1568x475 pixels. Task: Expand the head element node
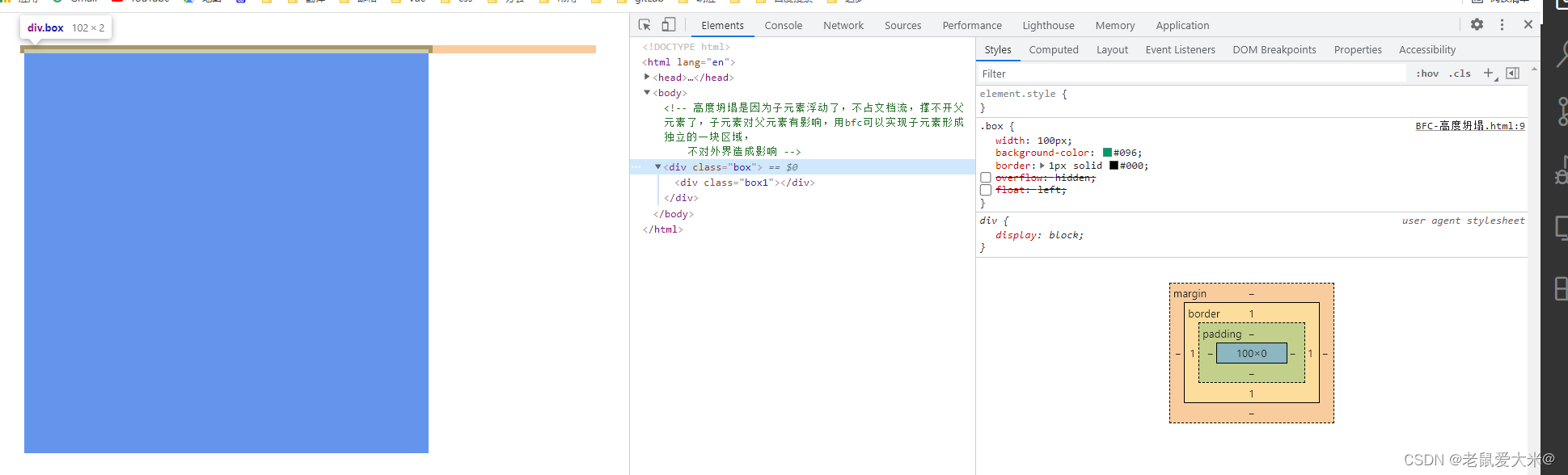(x=647, y=77)
